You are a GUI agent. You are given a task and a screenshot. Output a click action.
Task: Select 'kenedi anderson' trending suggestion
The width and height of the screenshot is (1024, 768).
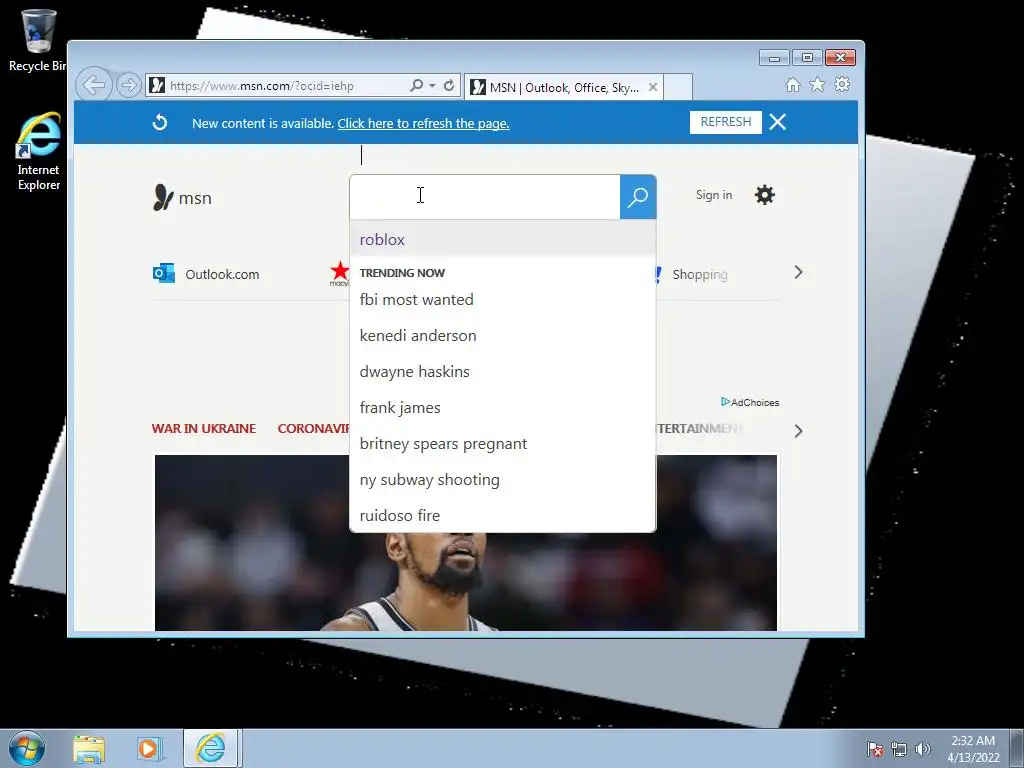502,336
